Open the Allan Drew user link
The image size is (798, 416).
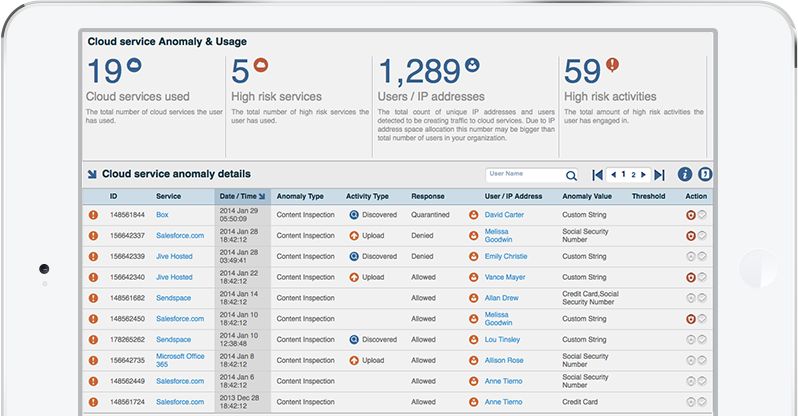pos(502,298)
